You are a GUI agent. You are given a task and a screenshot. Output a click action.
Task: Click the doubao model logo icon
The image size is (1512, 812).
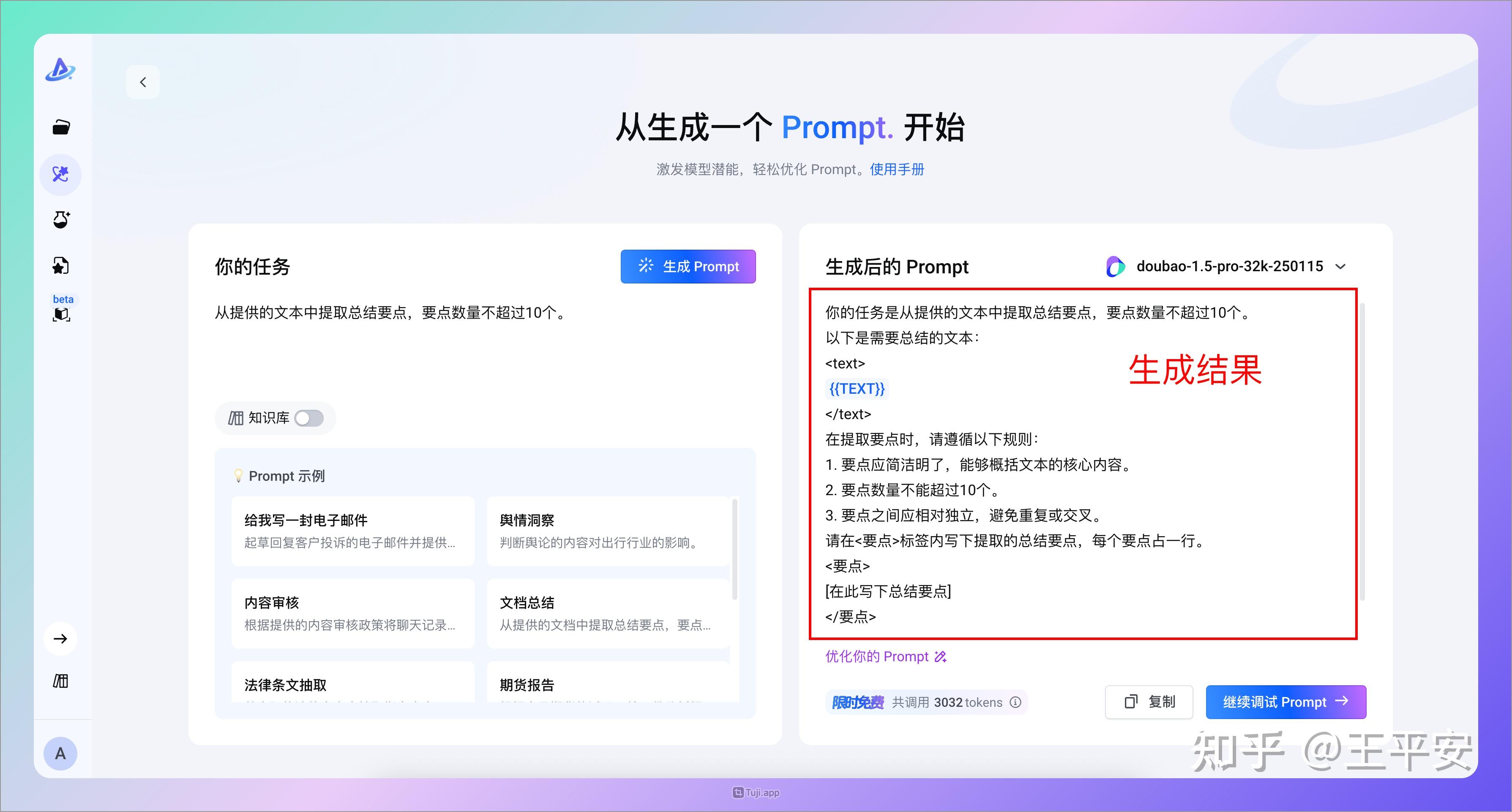[1115, 267]
